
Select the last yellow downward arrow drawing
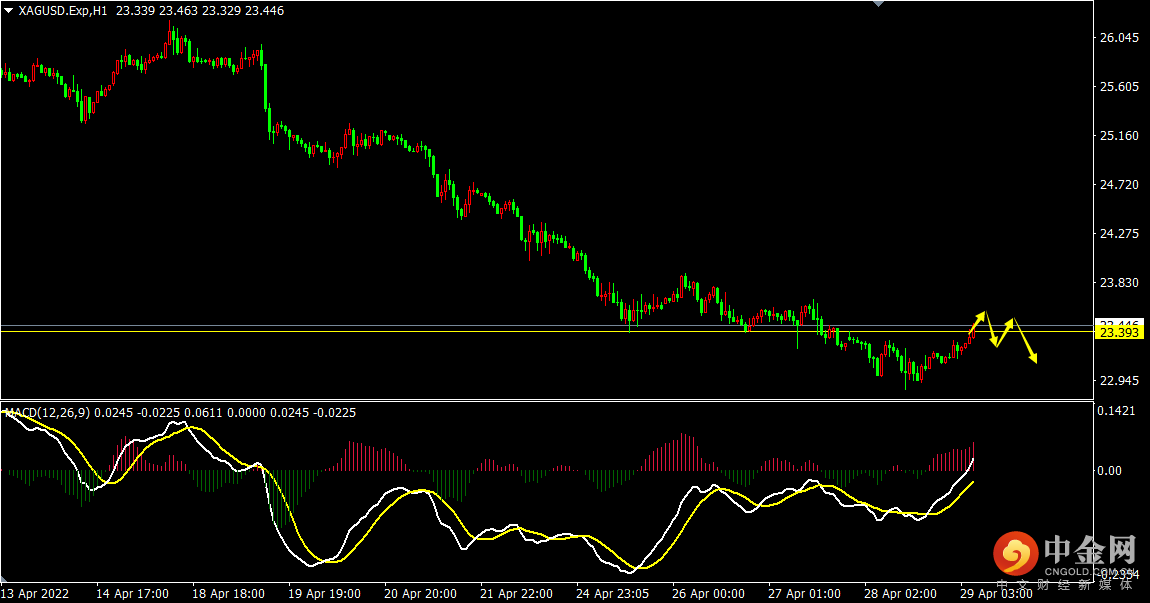click(1025, 340)
